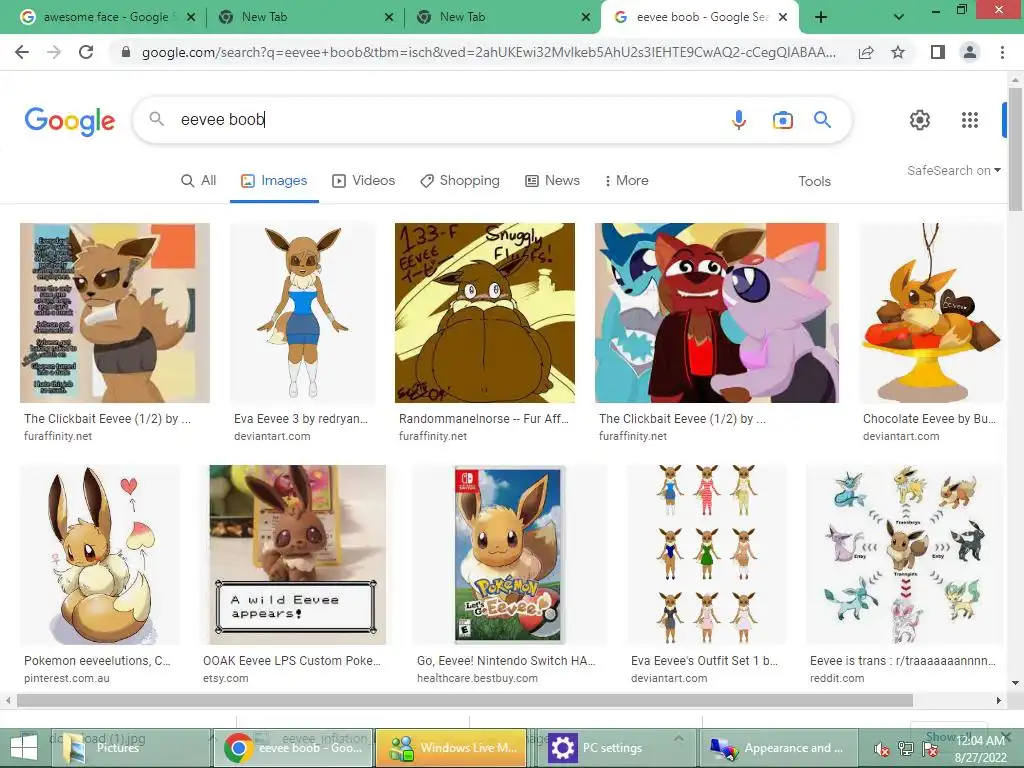Screen dimensions: 1024x768
Task: Click the Eevee evolutions chart thumbnail
Action: click(904, 554)
